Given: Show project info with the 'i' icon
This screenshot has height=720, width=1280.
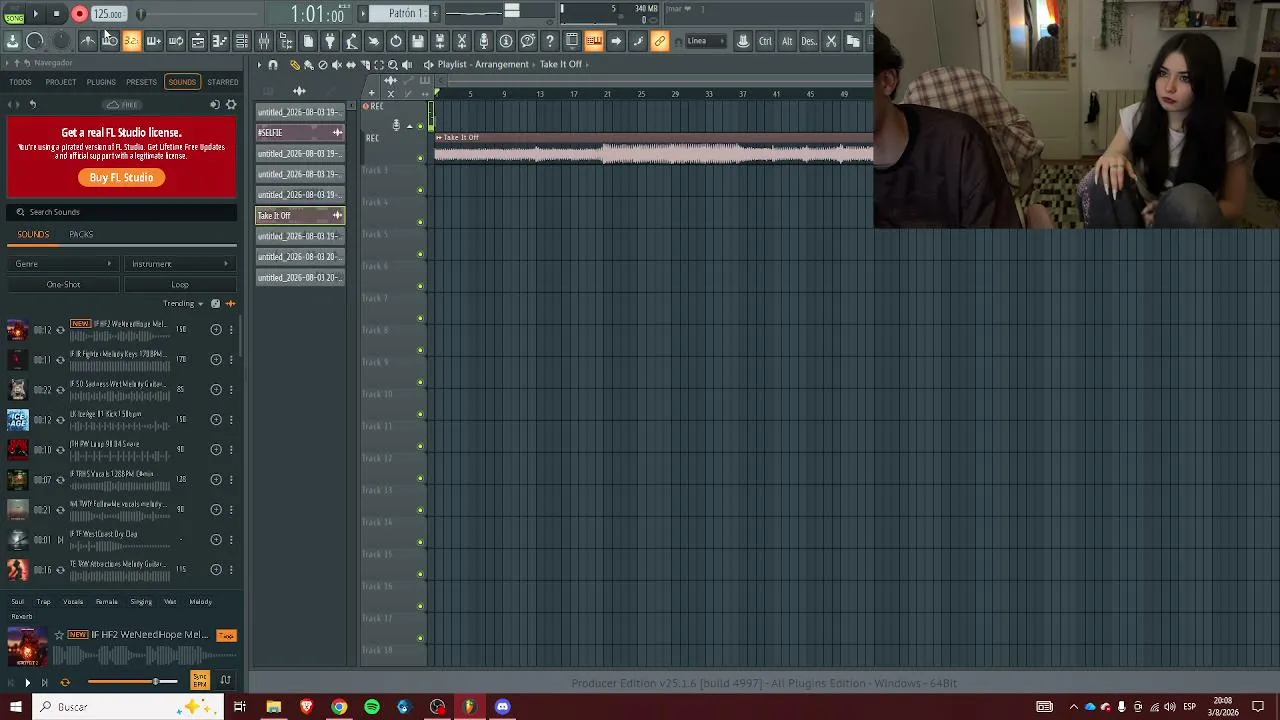Looking at the screenshot, I should [506, 41].
